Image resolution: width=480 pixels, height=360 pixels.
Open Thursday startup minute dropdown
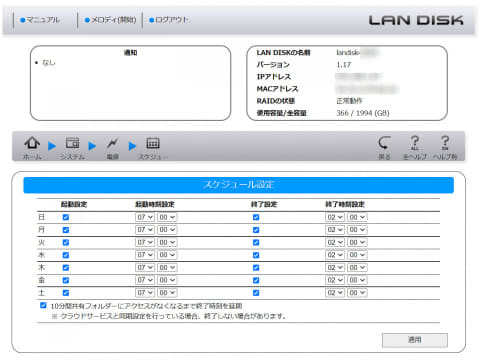click(x=167, y=267)
